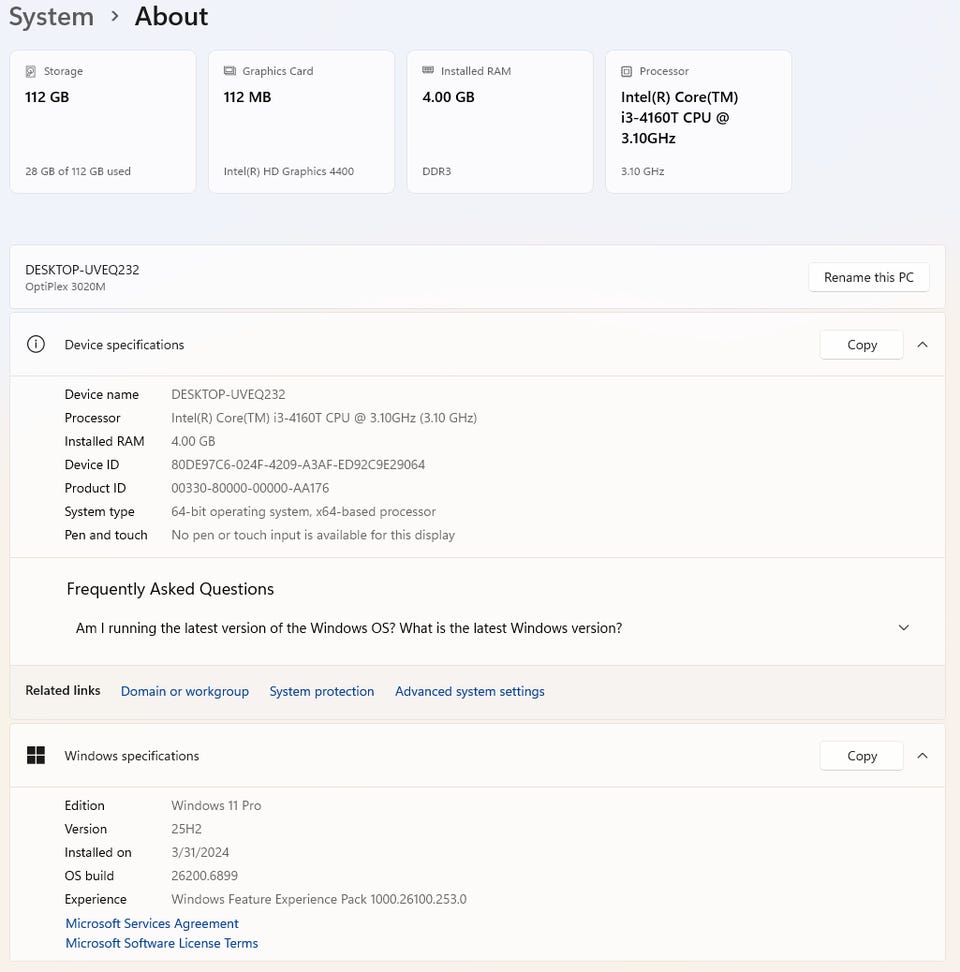Copy the Device specifications

click(861, 345)
